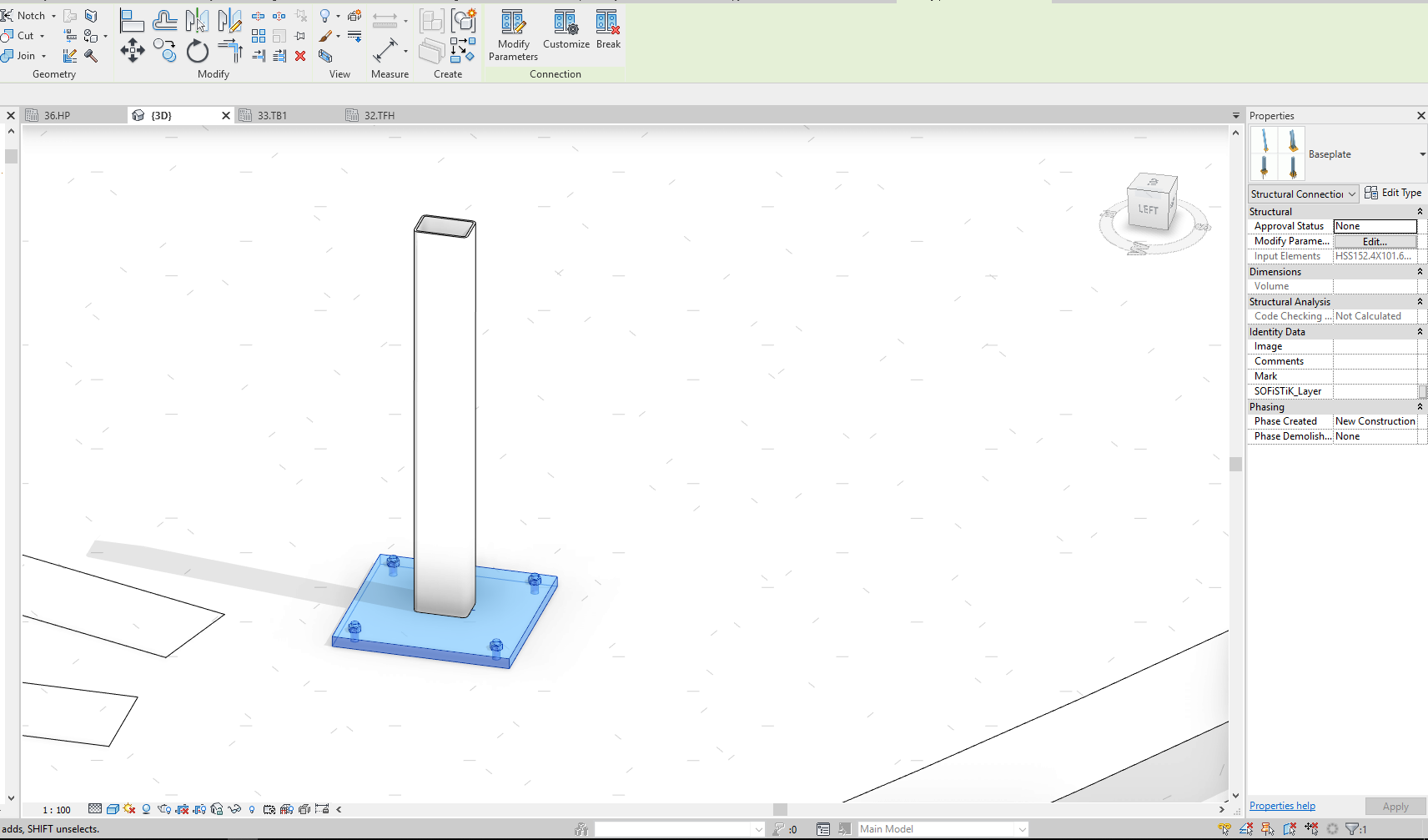Open the Properties help link
This screenshot has height=840, width=1428.
[1282, 805]
